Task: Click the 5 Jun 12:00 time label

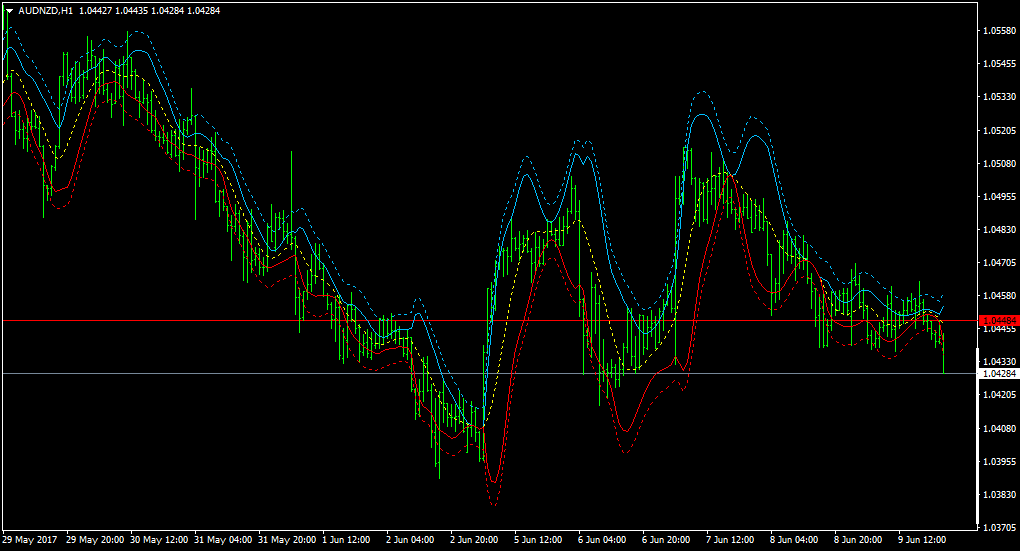Action: (x=538, y=540)
